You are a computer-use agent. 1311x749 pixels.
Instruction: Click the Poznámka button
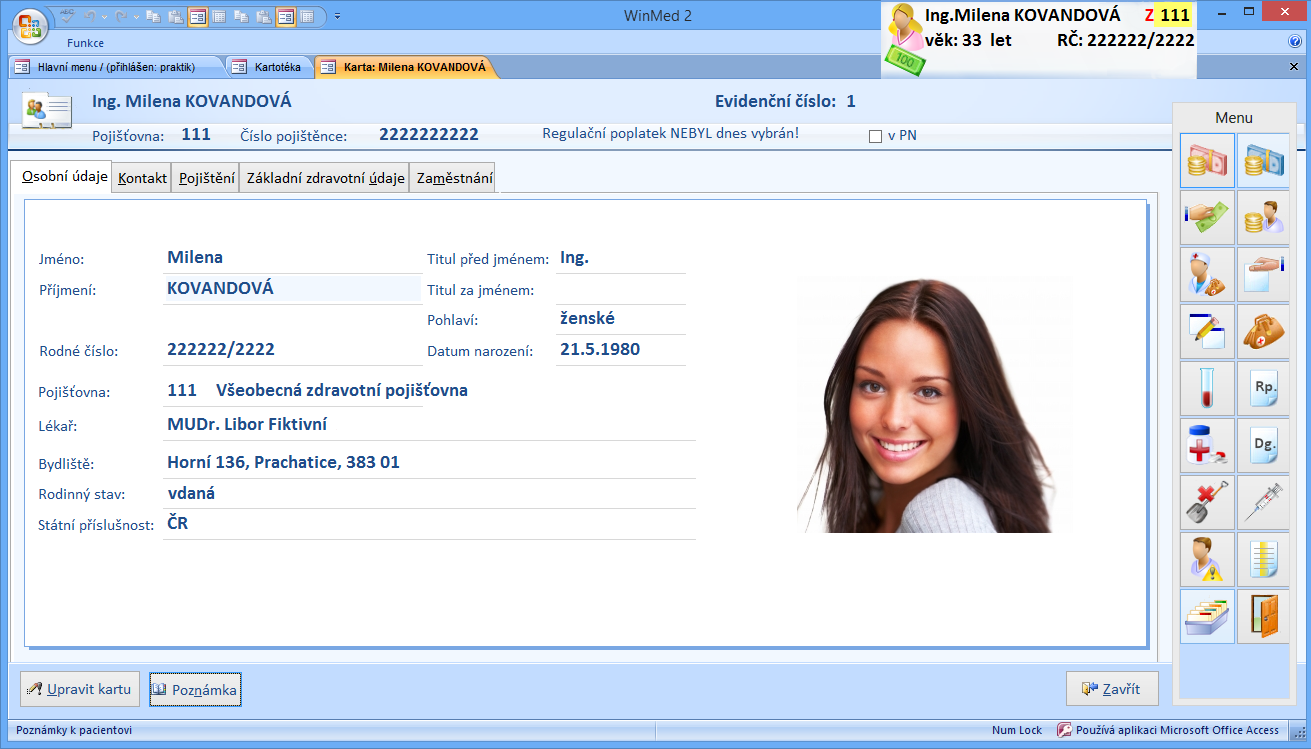pyautogui.click(x=195, y=689)
